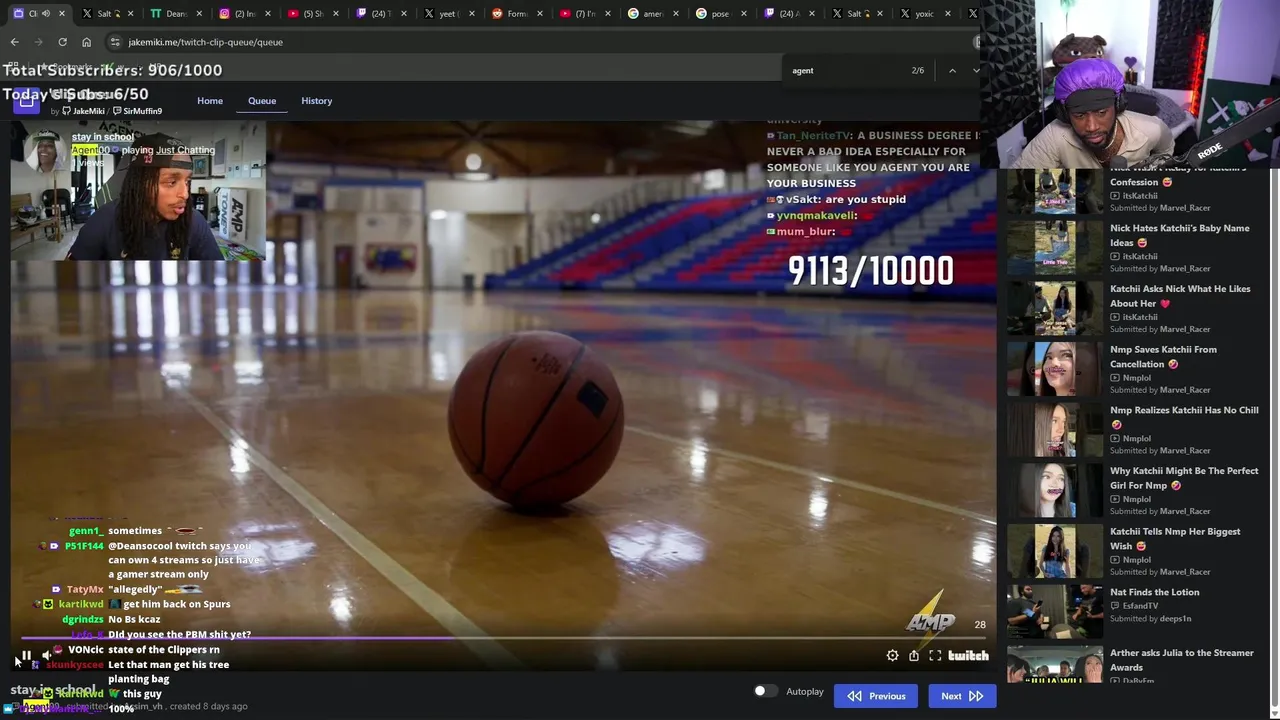This screenshot has height=720, width=1280.
Task: Click the browser back arrow
Action: coord(14,42)
